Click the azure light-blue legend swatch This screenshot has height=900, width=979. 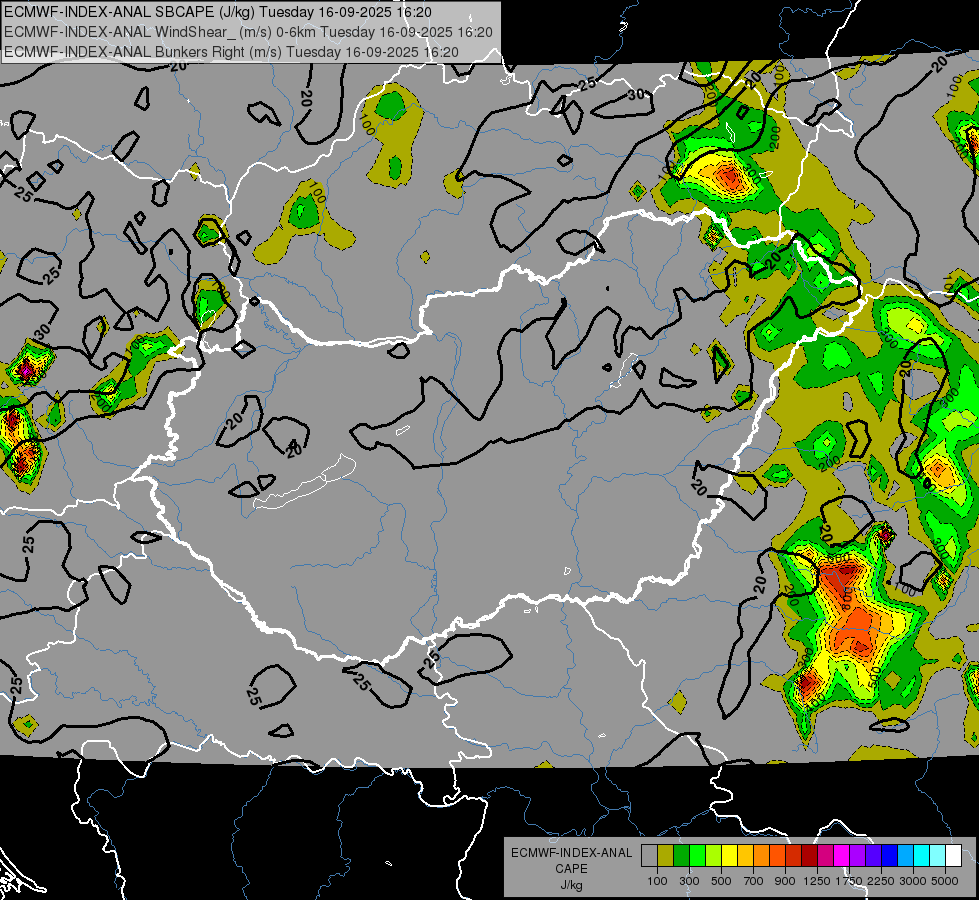(905, 856)
